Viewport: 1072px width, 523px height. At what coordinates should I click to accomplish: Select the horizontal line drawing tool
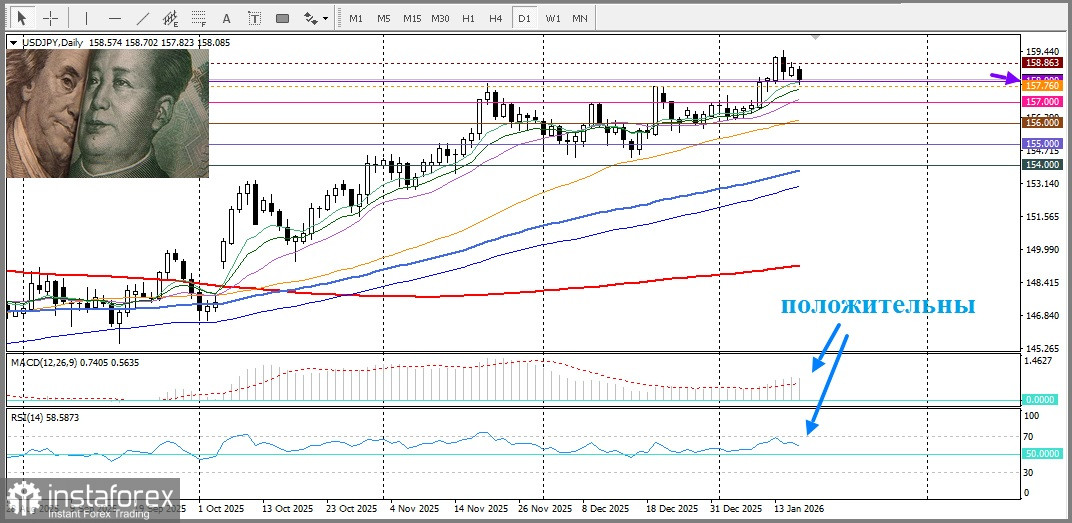coord(114,18)
